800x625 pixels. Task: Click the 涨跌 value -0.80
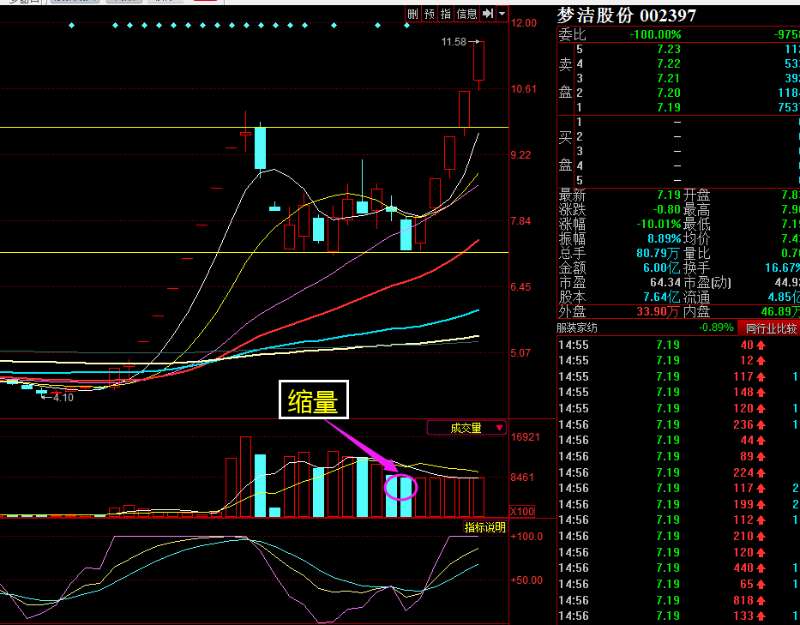point(667,210)
